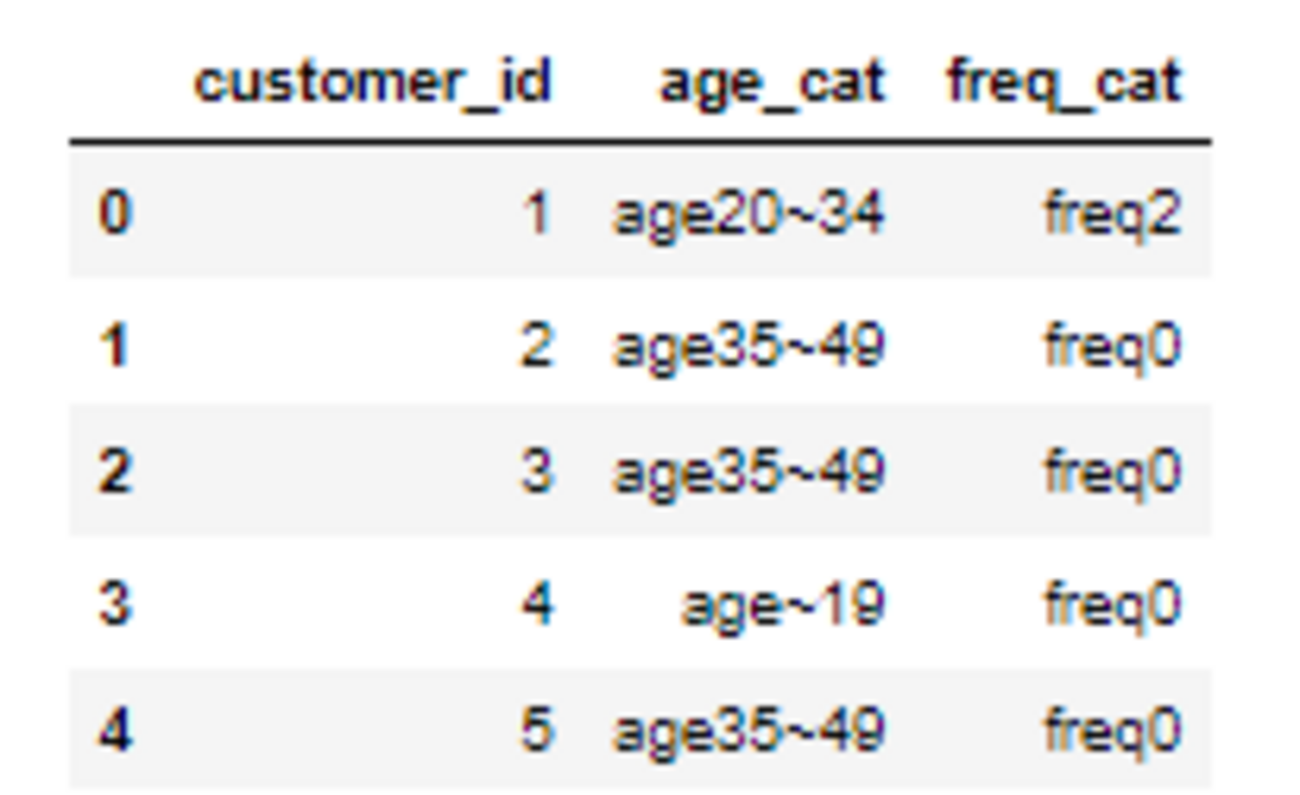Click the age_cat column header

coord(771,82)
